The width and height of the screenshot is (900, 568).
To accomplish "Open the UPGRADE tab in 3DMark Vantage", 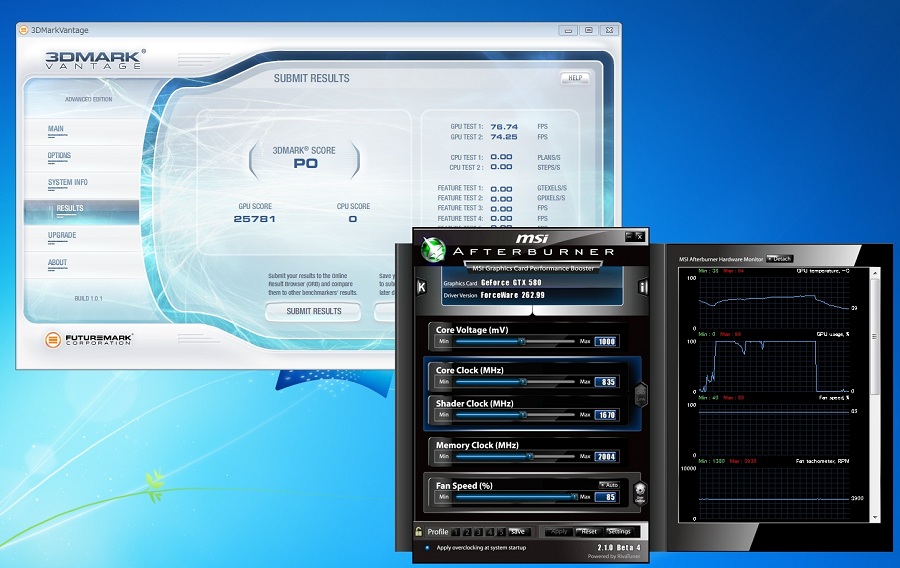I will click(62, 235).
